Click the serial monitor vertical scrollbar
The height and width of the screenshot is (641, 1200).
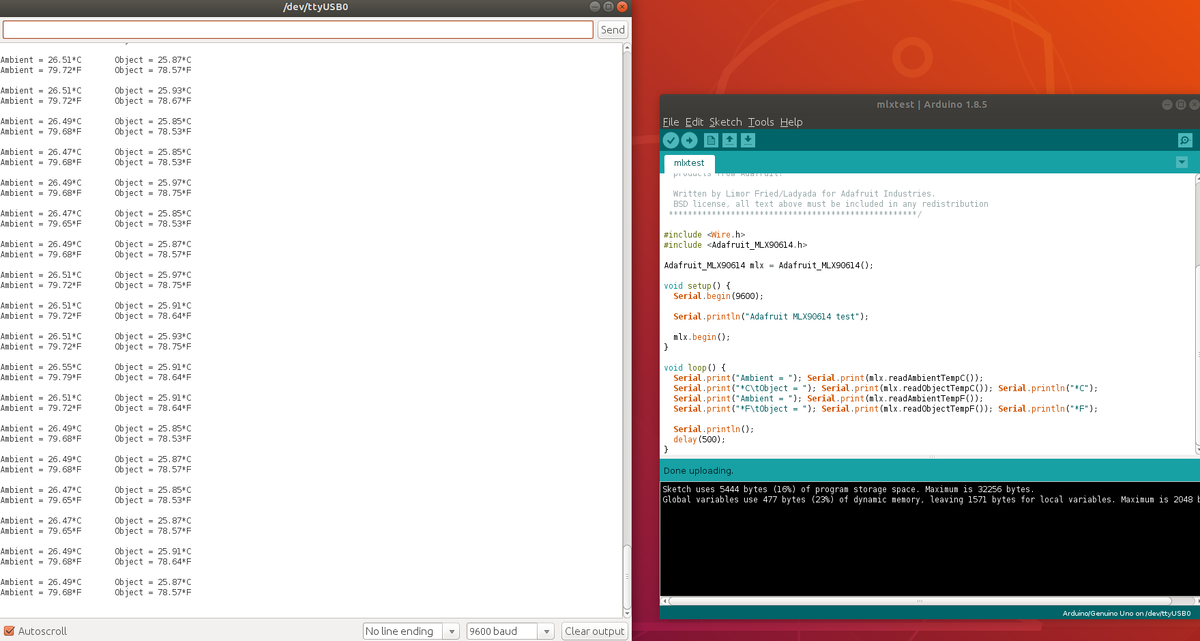[x=627, y=330]
